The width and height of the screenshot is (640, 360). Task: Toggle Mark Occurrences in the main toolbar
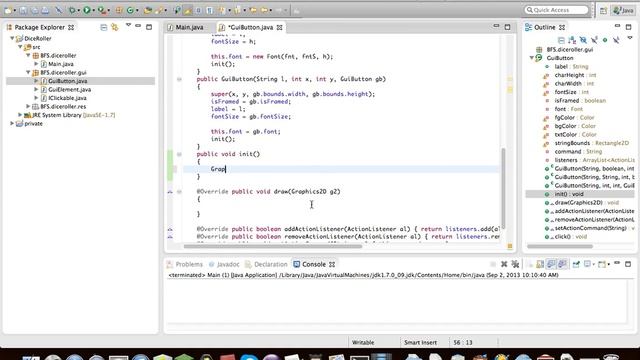click(188, 10)
